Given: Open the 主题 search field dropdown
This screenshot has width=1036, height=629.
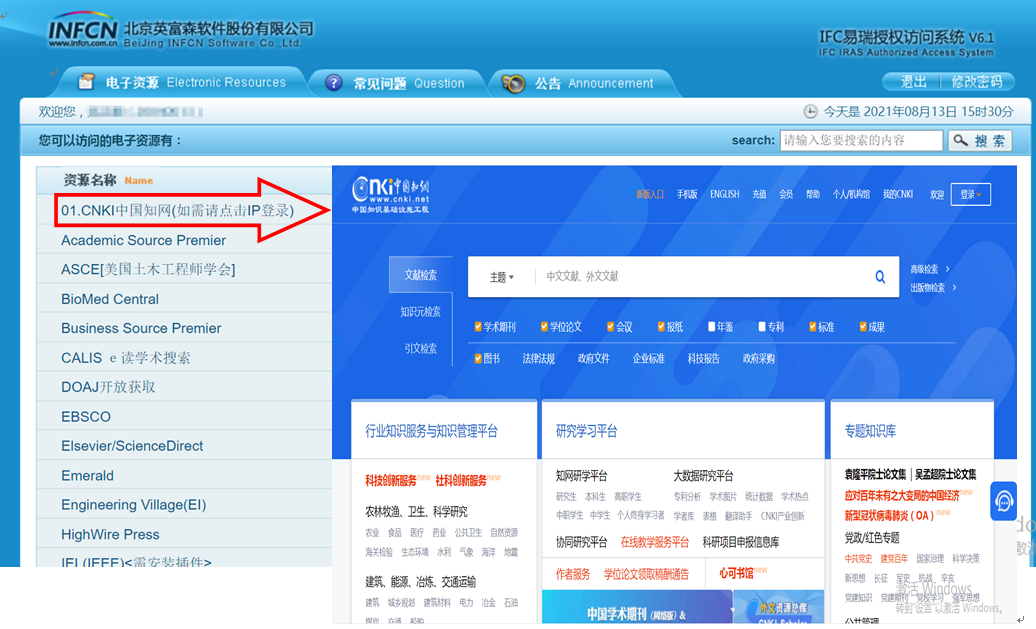Looking at the screenshot, I should (501, 277).
